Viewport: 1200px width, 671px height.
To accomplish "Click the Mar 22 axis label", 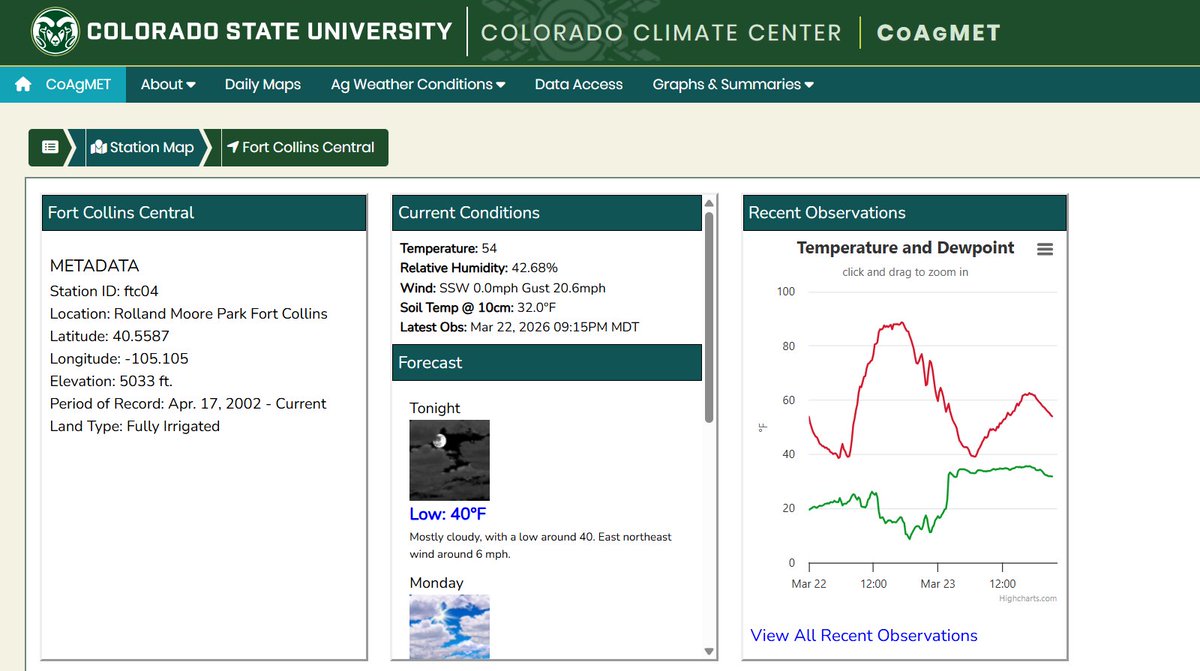I will click(x=809, y=584).
